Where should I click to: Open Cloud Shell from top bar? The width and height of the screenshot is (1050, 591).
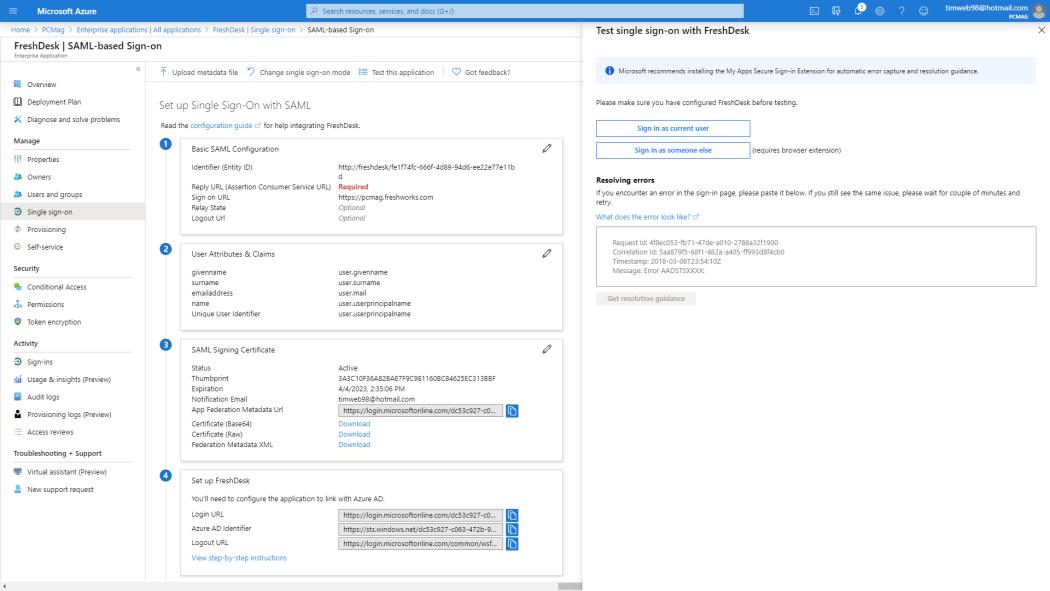point(814,11)
